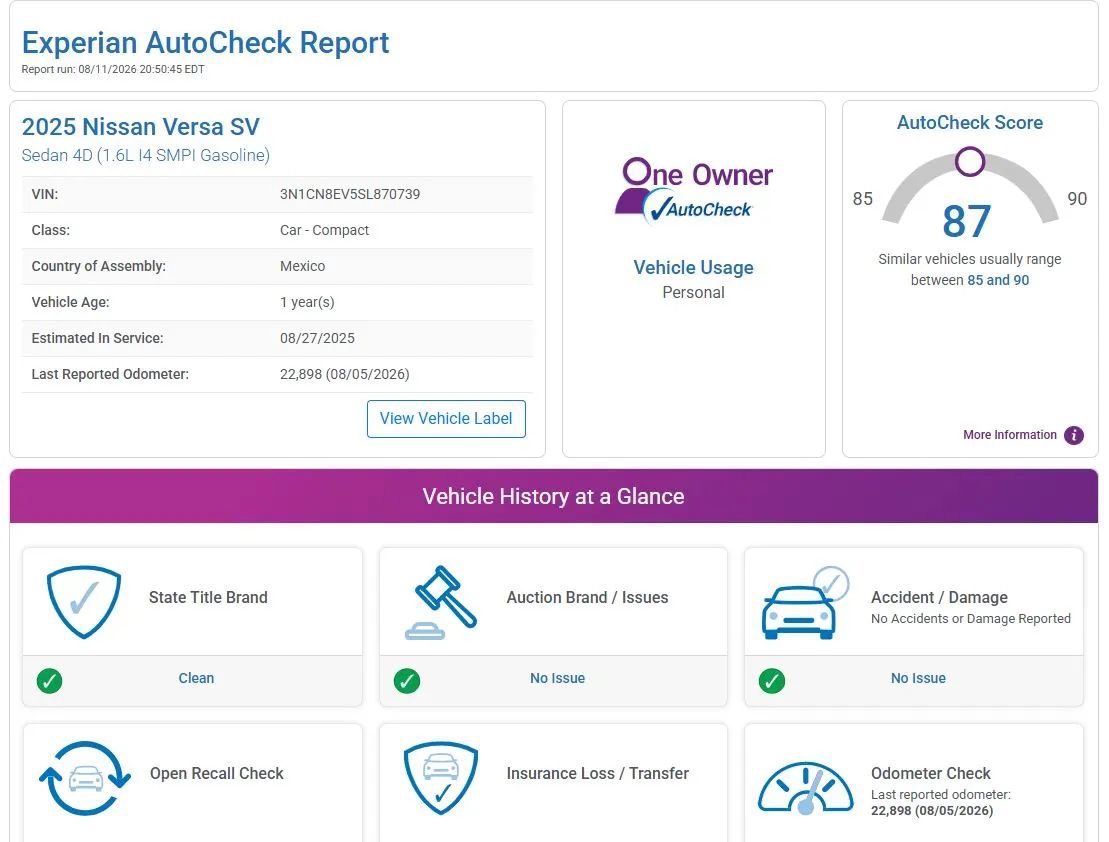The height and width of the screenshot is (842, 1109).
Task: Click the AutoCheck Score gauge marker circle
Action: 970,161
